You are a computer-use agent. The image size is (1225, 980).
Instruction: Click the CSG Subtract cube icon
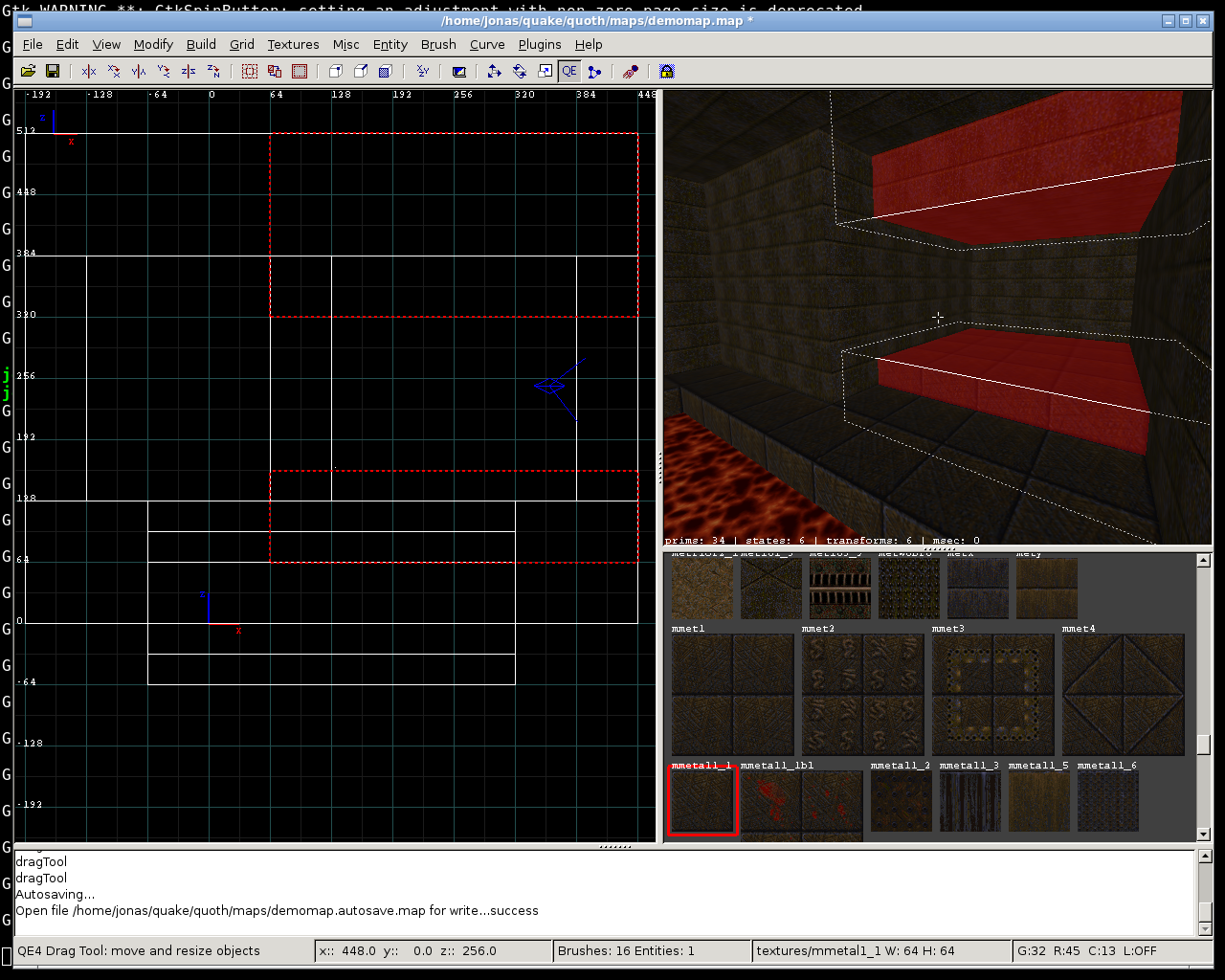pos(336,71)
